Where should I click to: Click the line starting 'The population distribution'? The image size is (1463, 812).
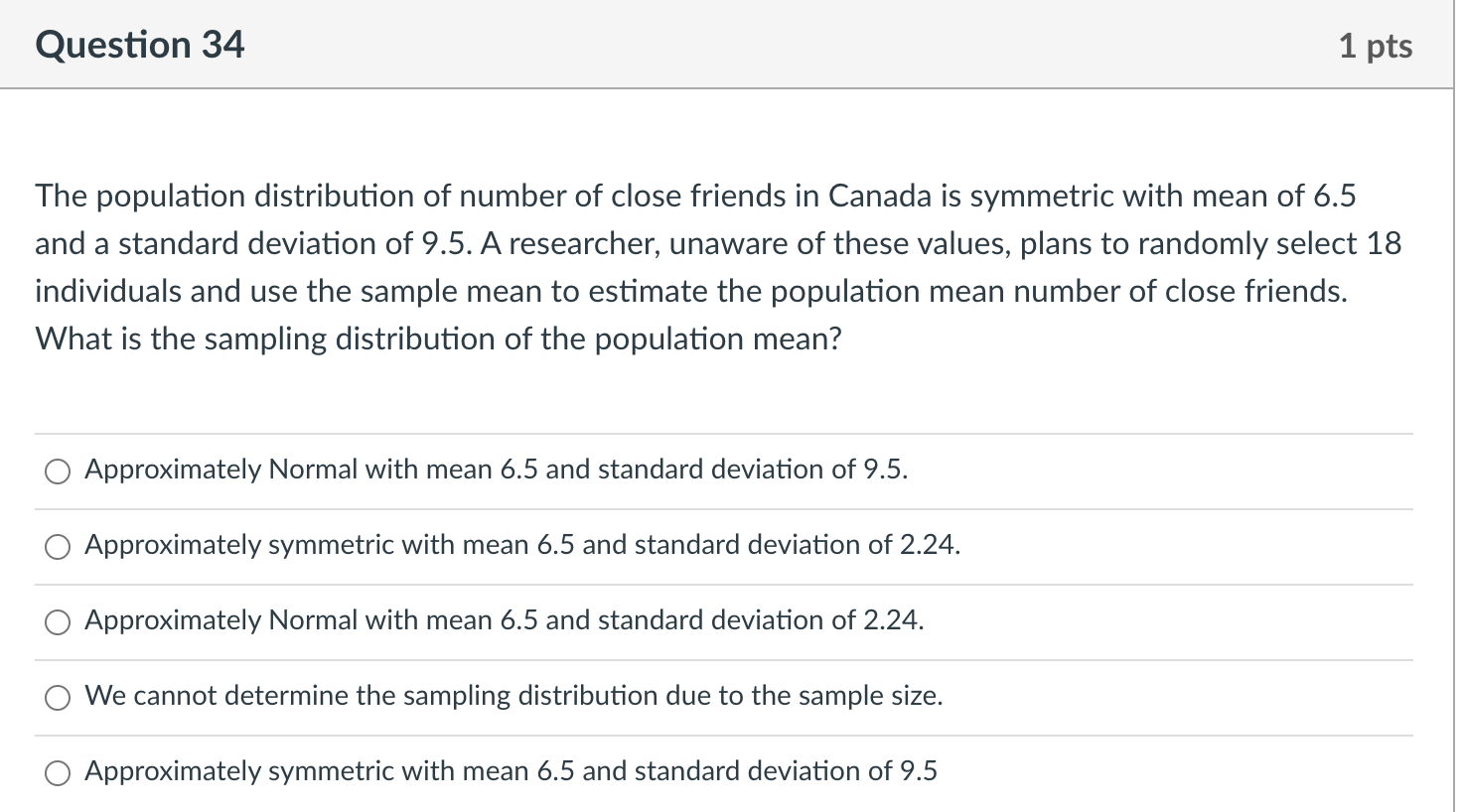(694, 197)
